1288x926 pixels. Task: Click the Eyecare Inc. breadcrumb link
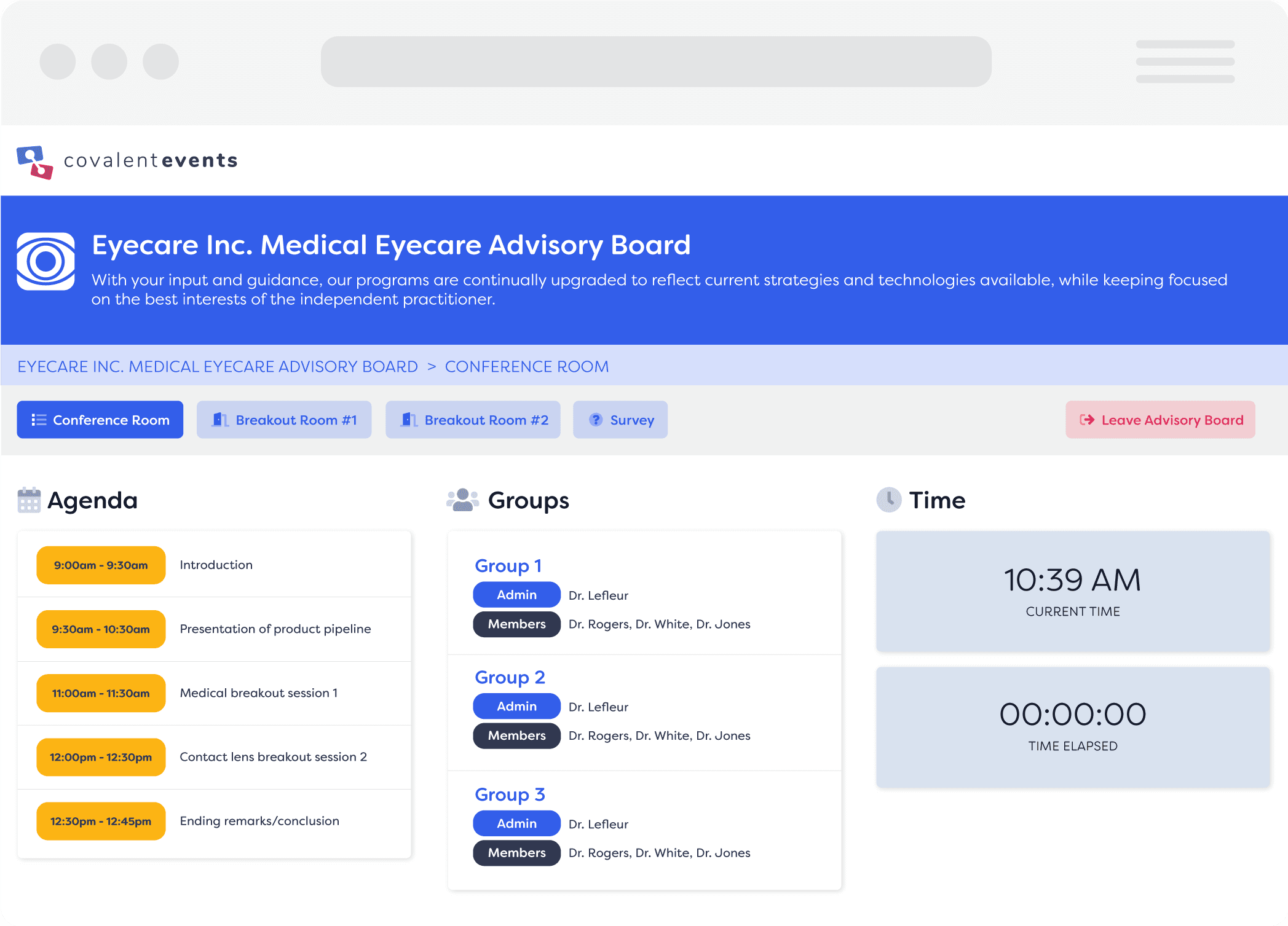[x=218, y=367]
